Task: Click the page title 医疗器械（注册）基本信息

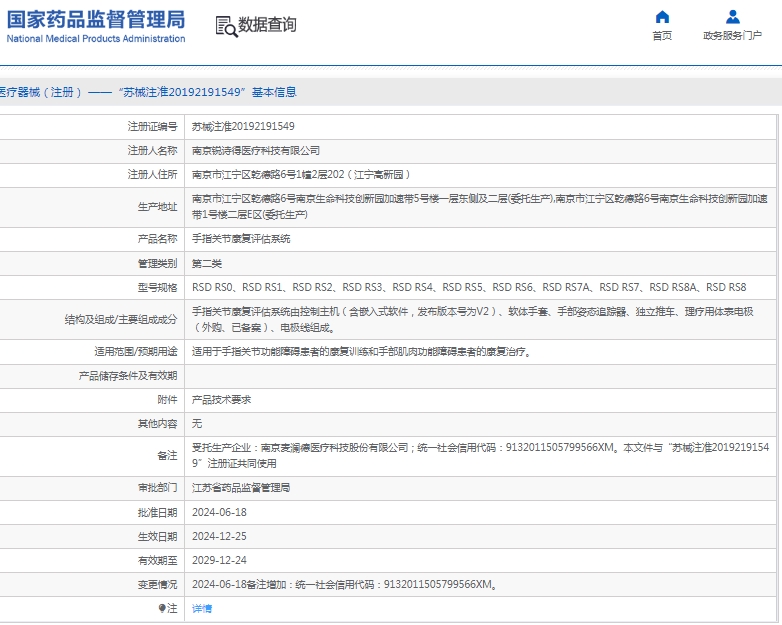Action: (x=148, y=92)
